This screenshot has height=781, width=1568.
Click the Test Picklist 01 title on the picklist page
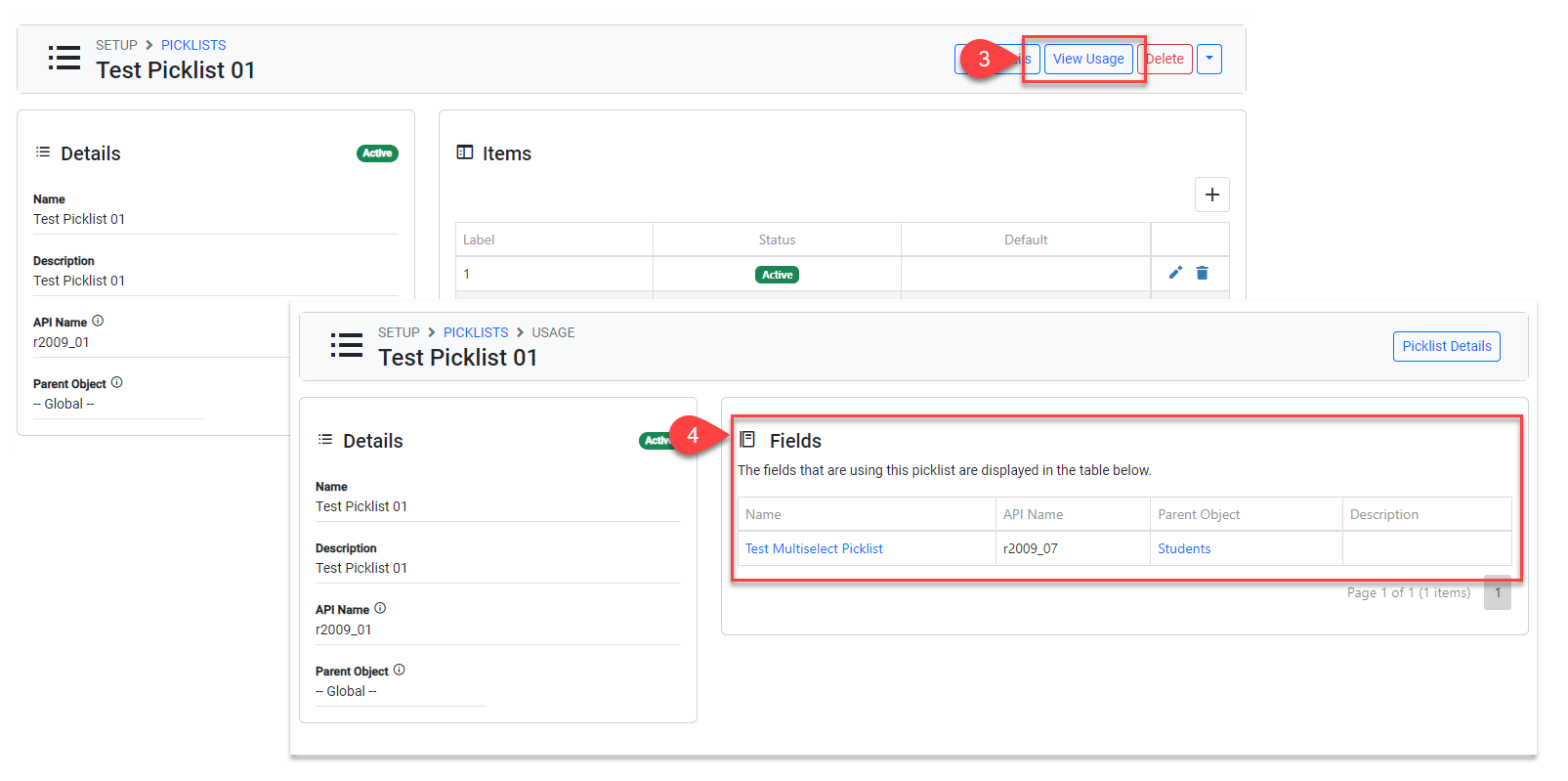pos(176,70)
